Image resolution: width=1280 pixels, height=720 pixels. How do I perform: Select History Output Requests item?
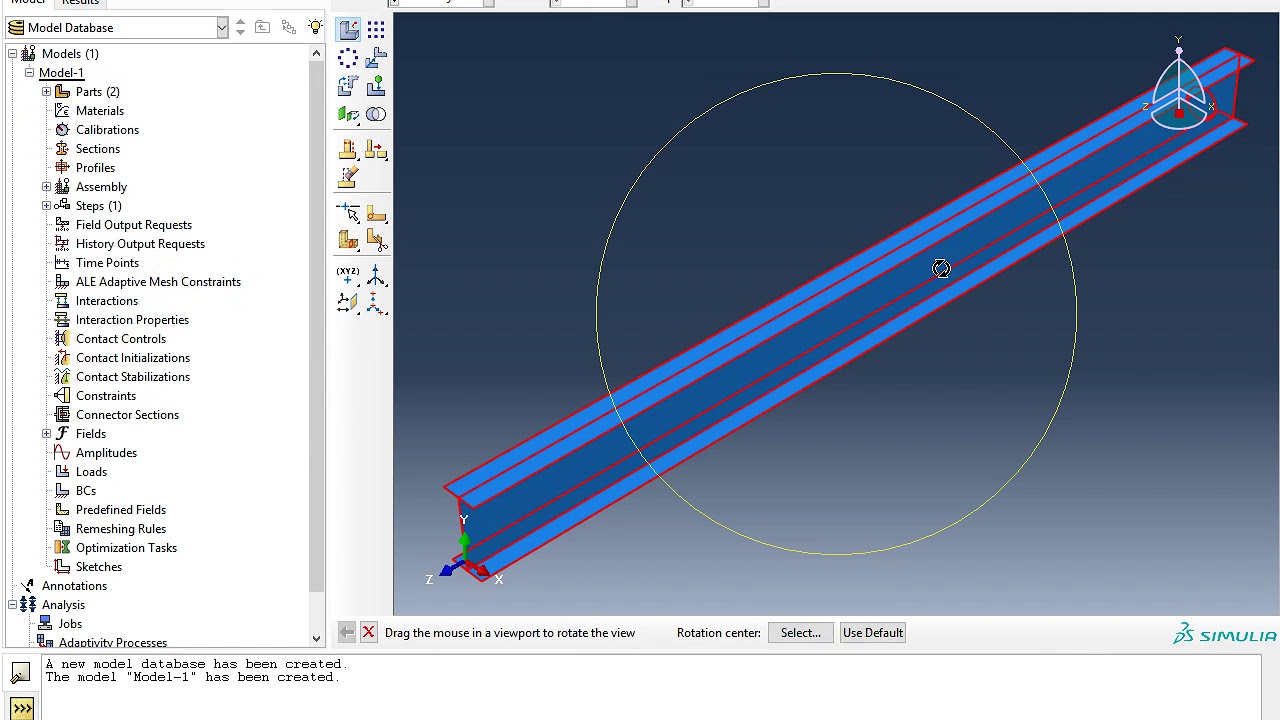(140, 244)
